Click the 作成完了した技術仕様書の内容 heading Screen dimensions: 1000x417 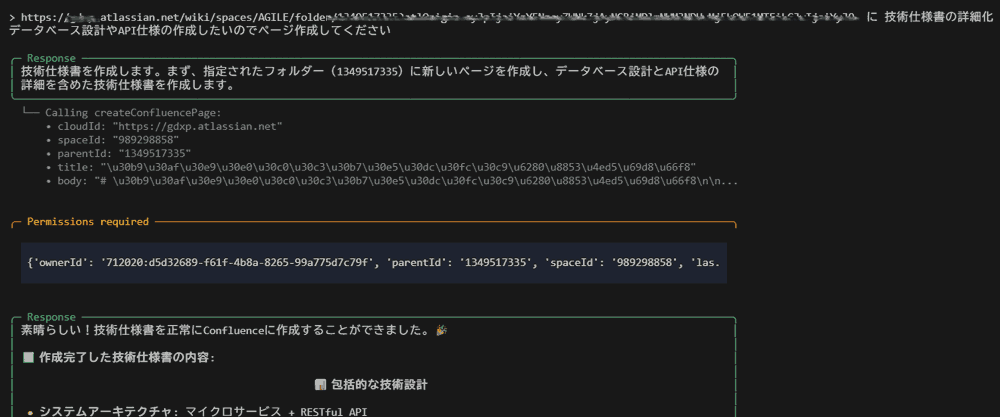pyautogui.click(x=128, y=358)
